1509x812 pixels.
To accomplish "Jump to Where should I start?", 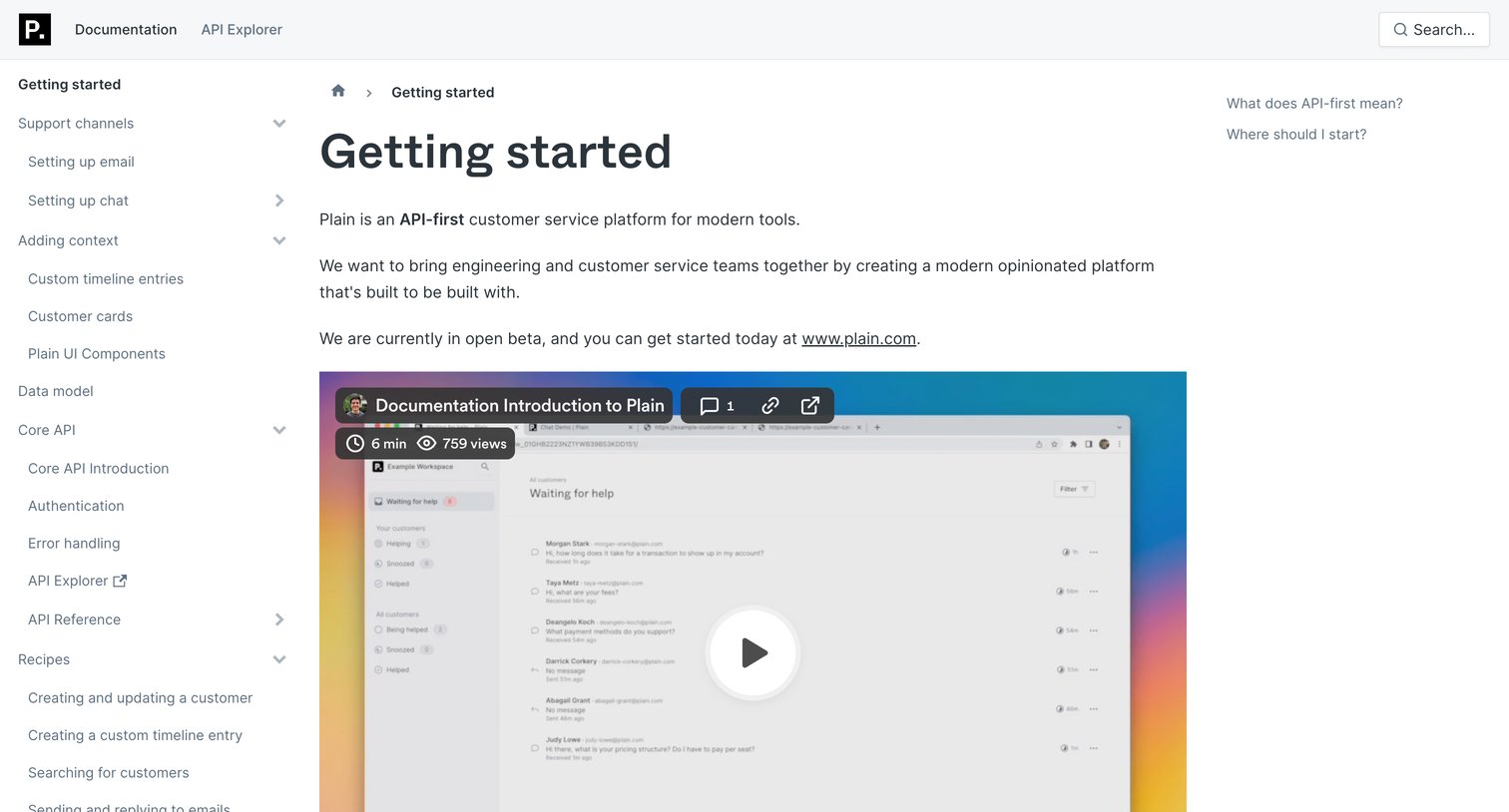I will 1296,134.
